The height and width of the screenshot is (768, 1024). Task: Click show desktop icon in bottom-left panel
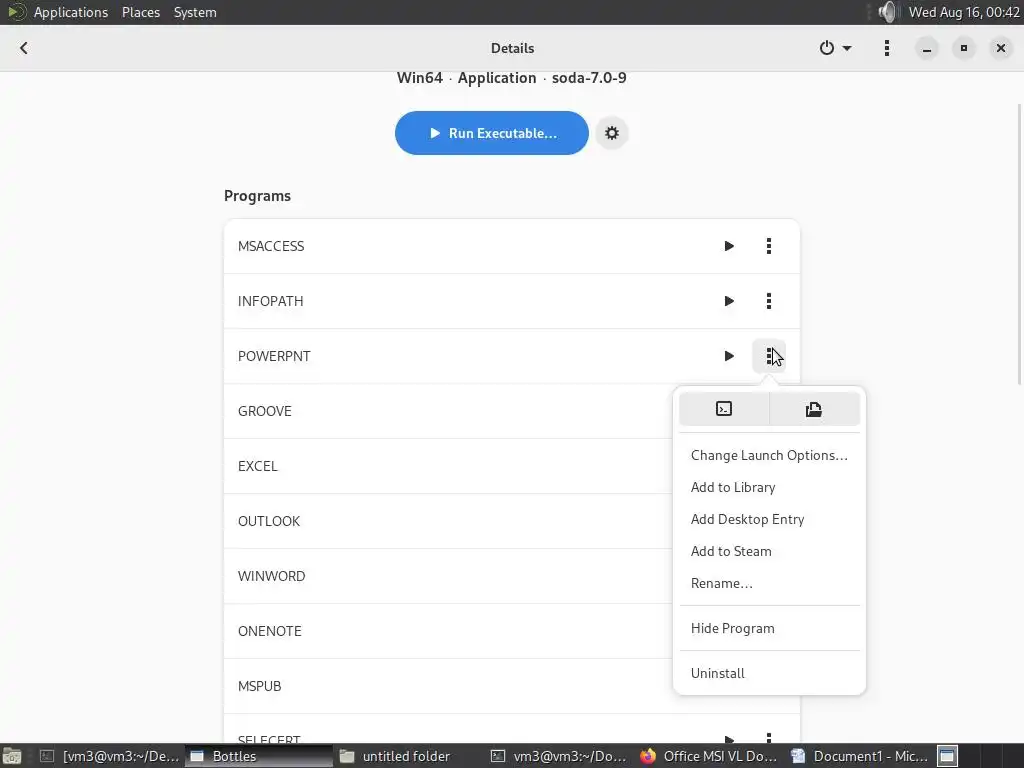tap(12, 756)
